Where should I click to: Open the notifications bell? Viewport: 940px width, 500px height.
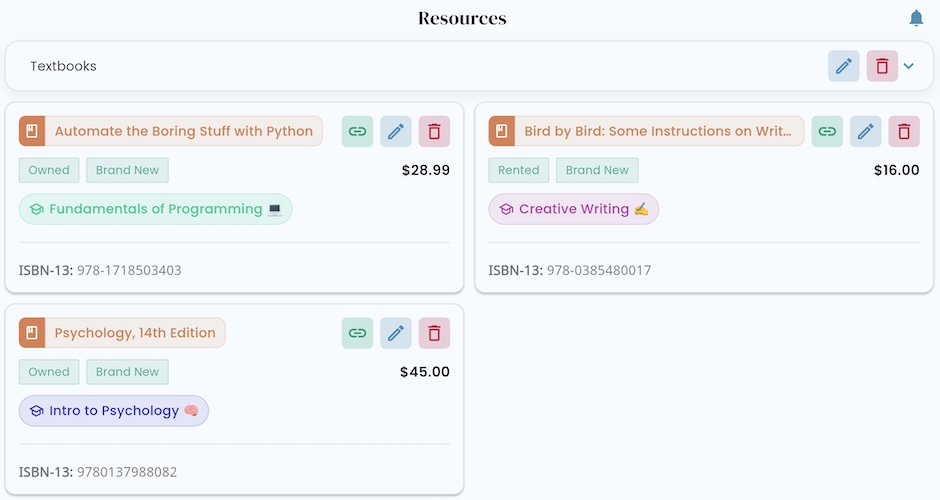coord(916,18)
